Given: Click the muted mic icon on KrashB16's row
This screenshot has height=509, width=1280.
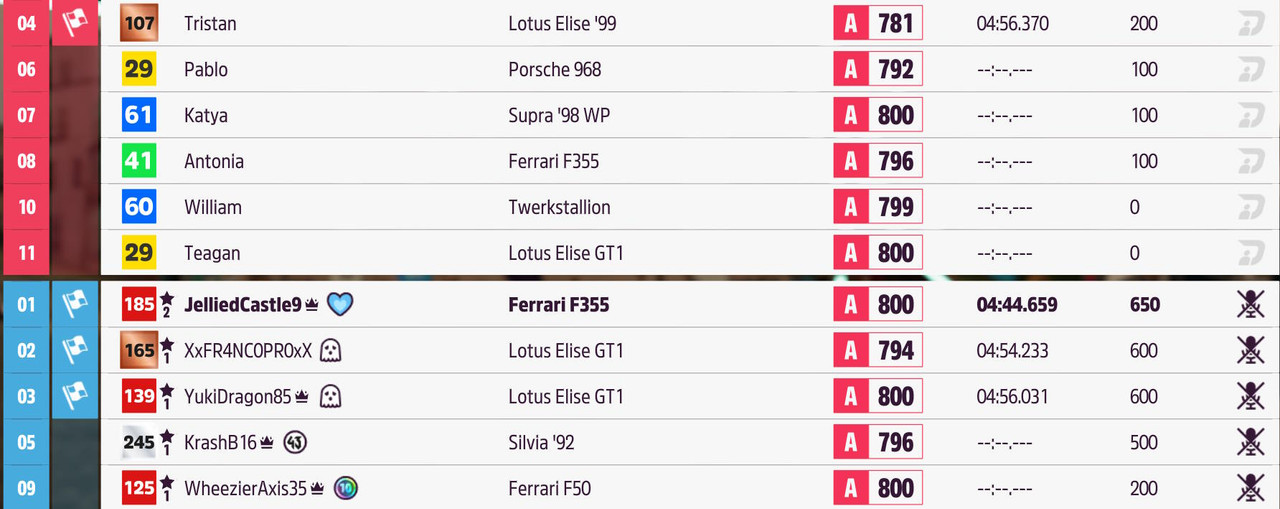Looking at the screenshot, I should pyautogui.click(x=1250, y=442).
